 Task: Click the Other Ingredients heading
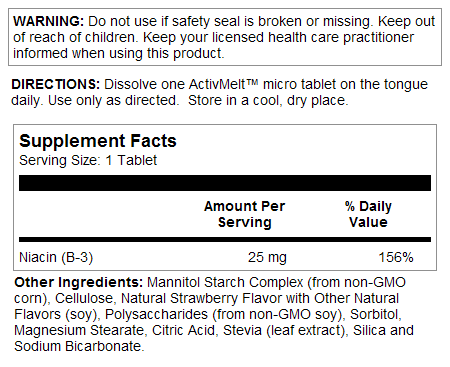[79, 282]
